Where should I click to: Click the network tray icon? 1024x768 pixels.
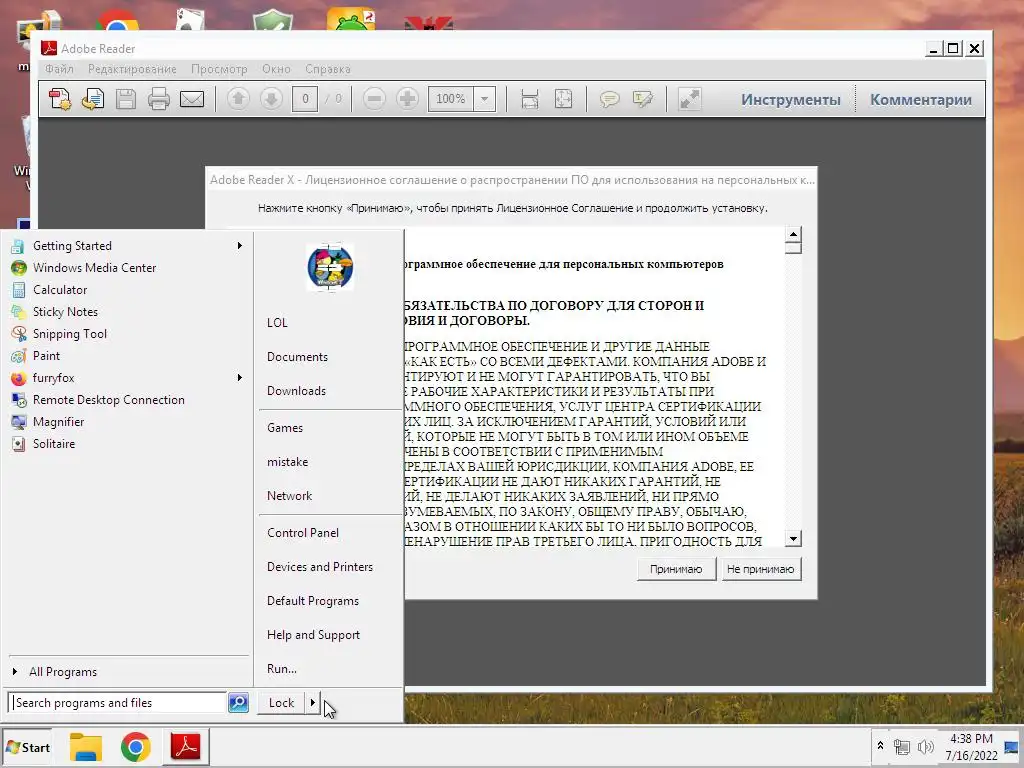pos(902,747)
